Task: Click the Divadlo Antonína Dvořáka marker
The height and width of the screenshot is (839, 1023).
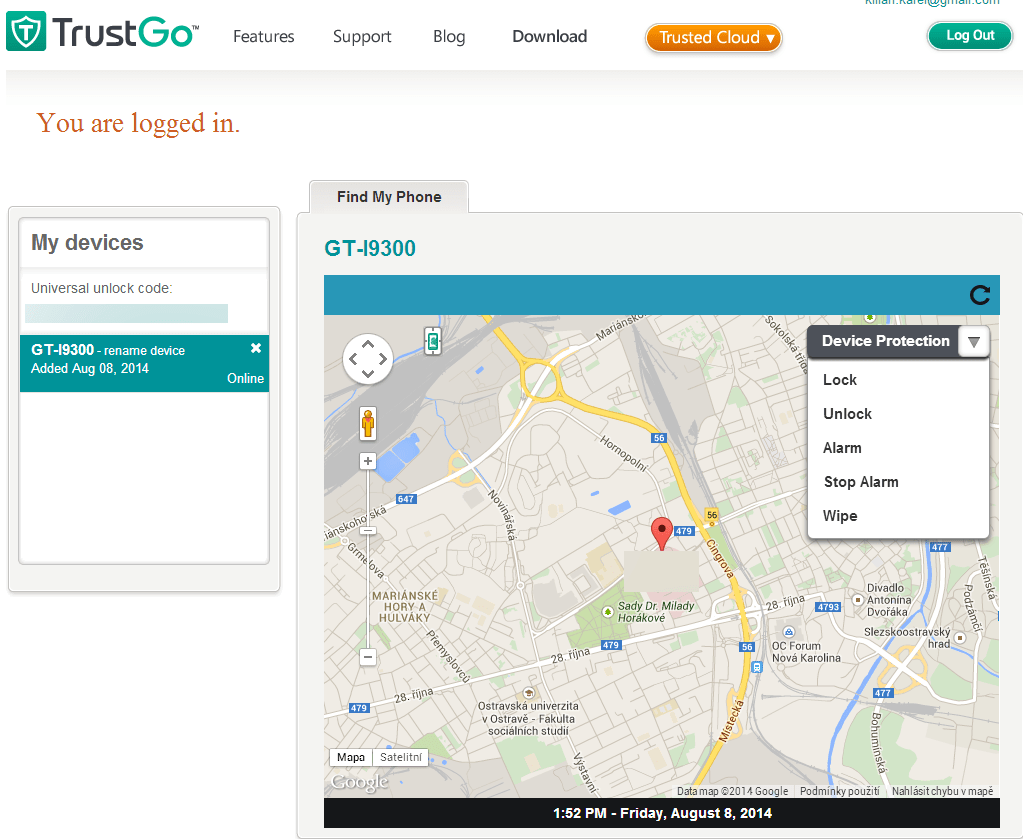Action: tap(858, 600)
